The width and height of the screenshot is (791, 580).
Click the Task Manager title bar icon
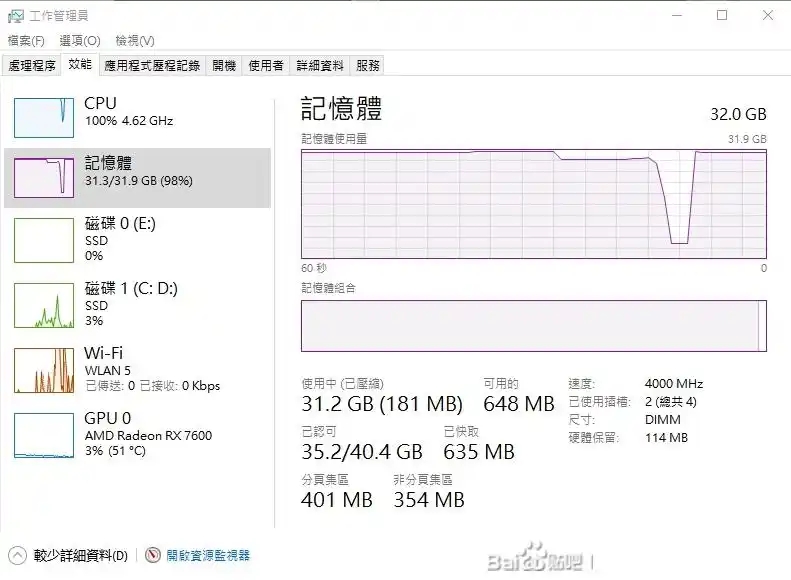16,16
